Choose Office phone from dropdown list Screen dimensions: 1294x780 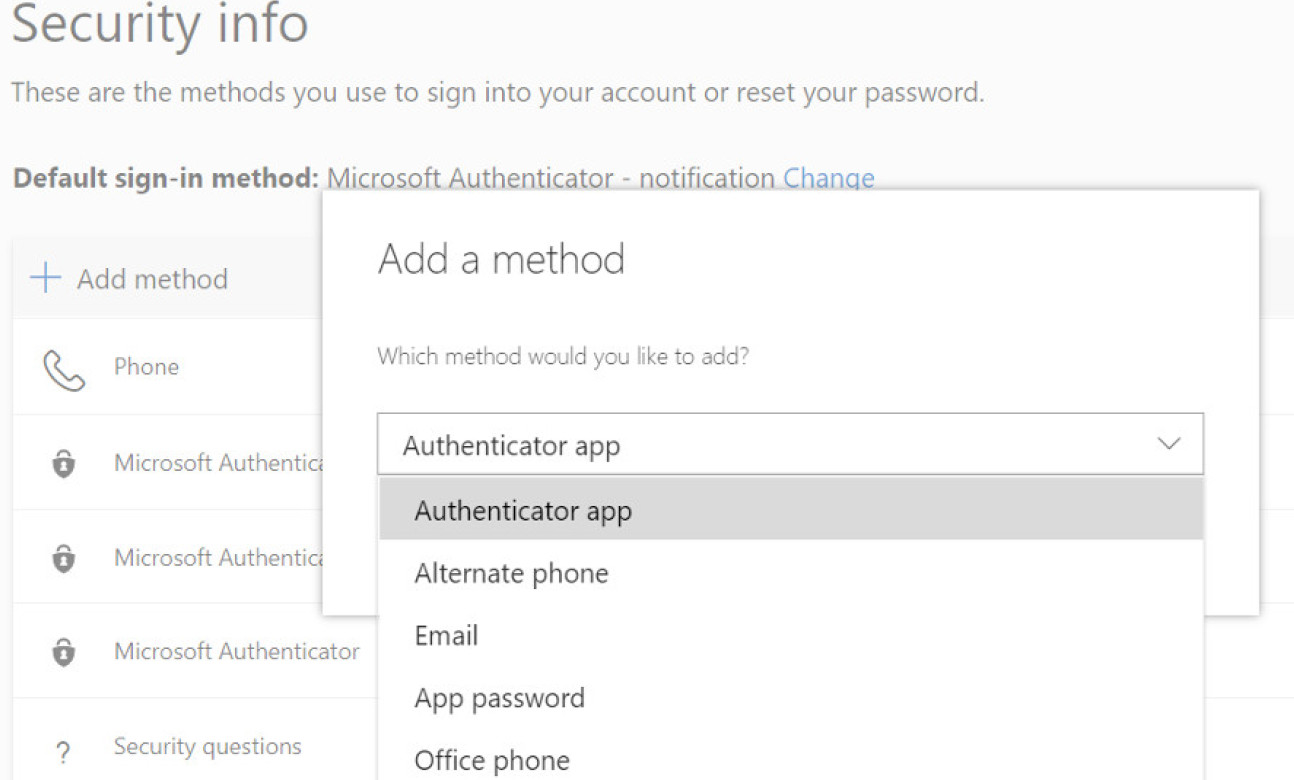coord(492,760)
